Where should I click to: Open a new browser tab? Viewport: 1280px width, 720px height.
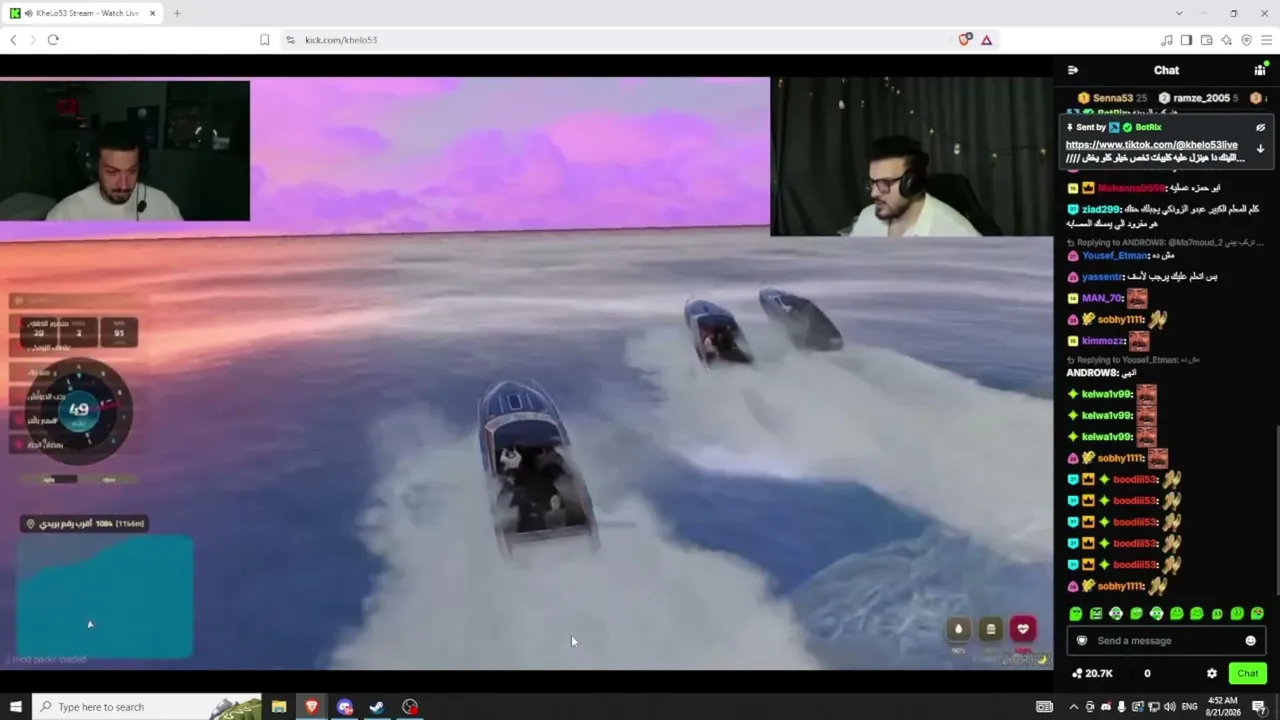(x=177, y=13)
